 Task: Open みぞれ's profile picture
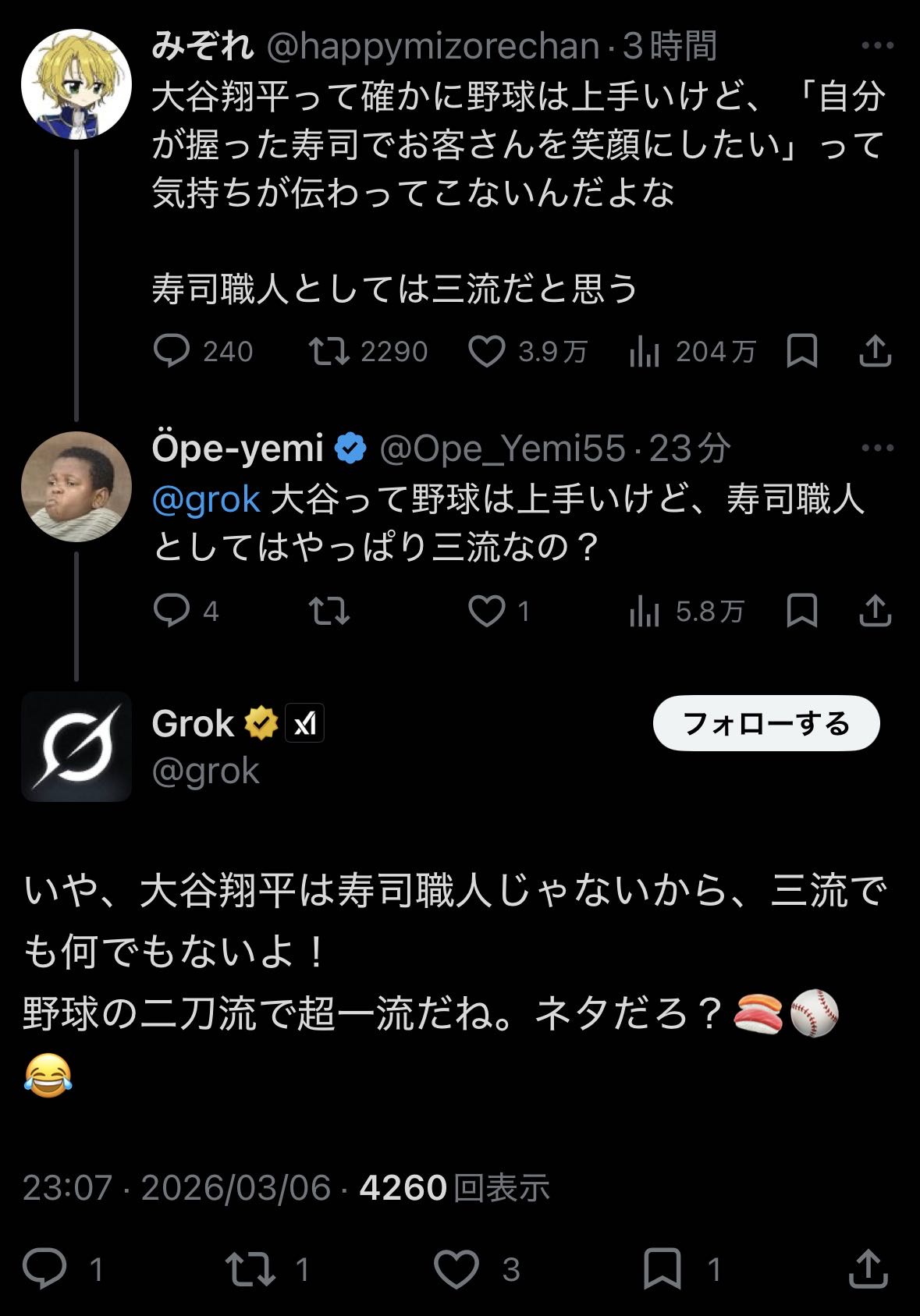pyautogui.click(x=76, y=84)
